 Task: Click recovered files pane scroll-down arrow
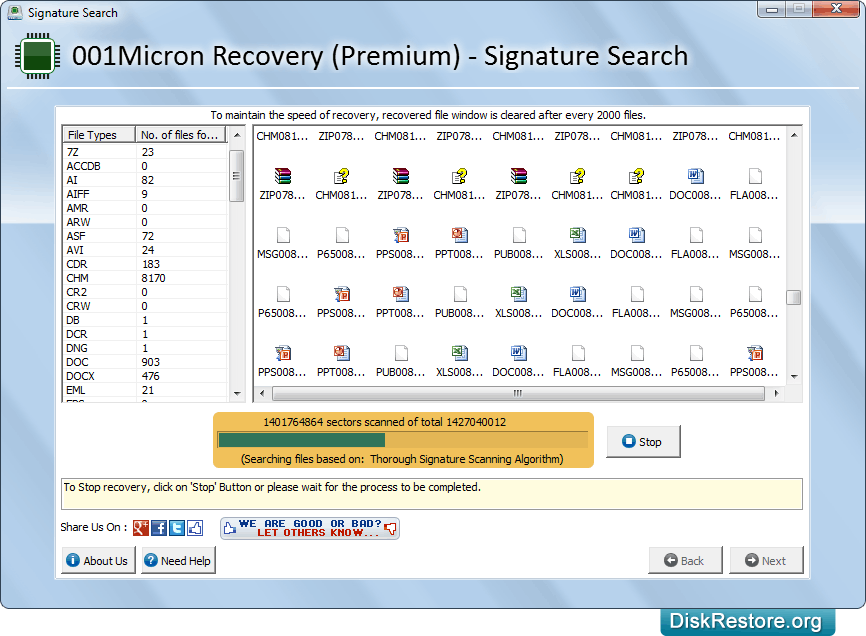pyautogui.click(x=794, y=377)
